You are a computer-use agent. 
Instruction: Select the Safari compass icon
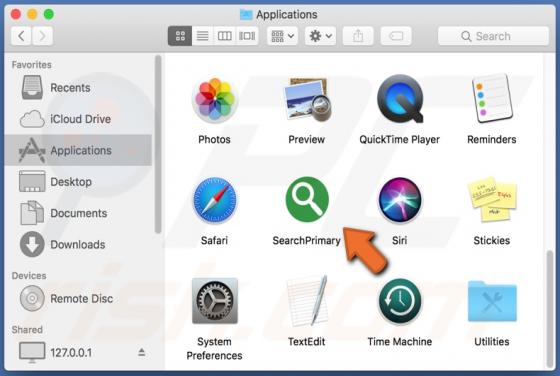[214, 200]
